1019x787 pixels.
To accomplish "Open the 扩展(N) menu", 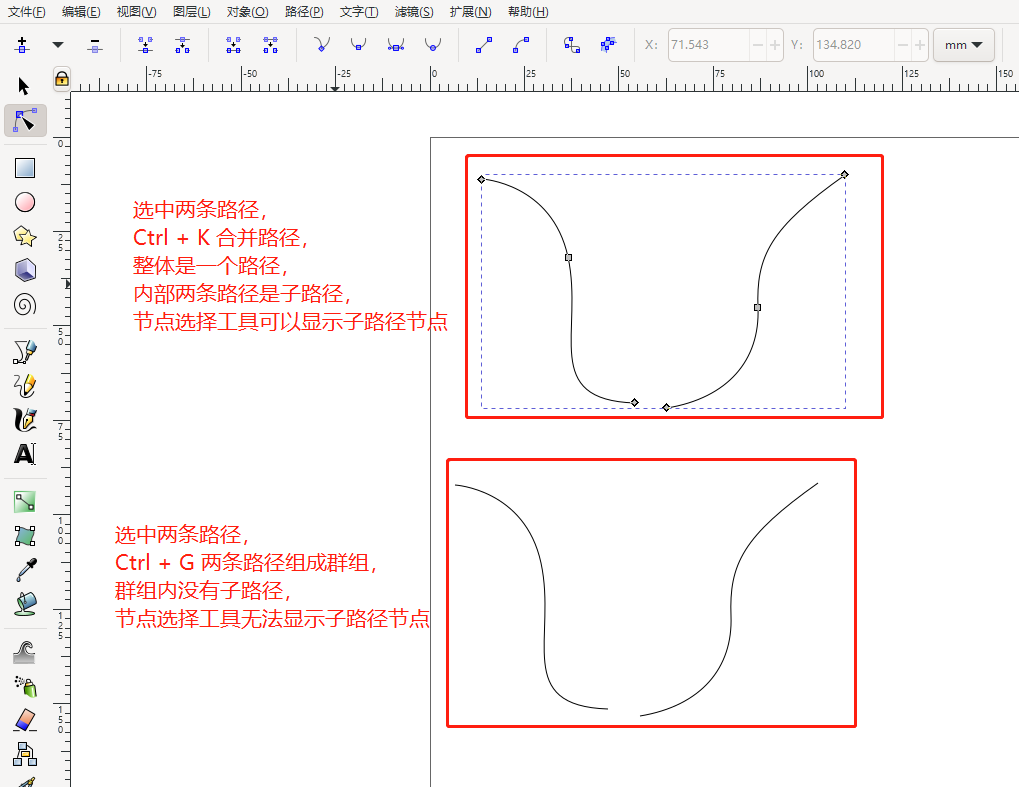I will tap(471, 12).
